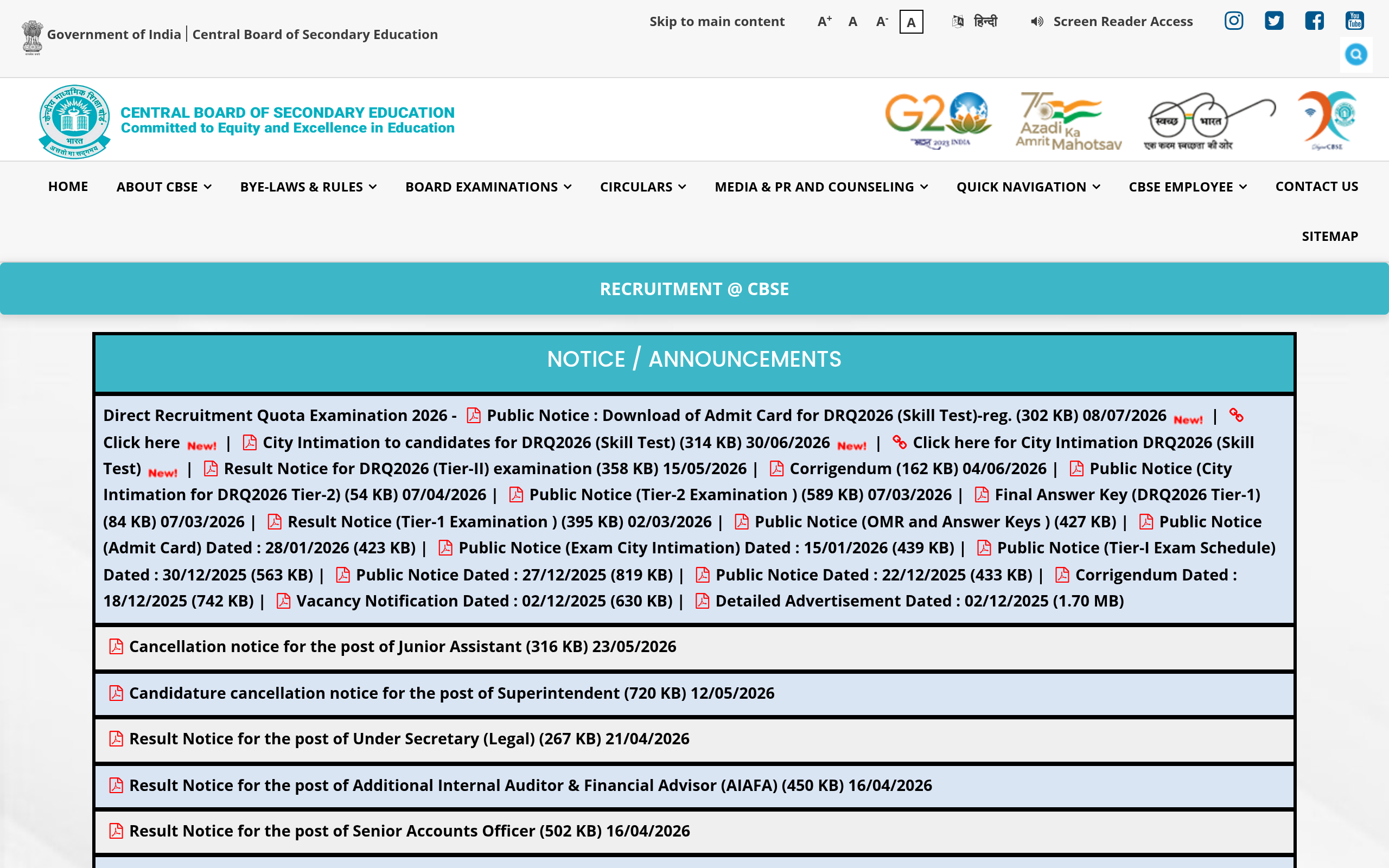The height and width of the screenshot is (868, 1389).
Task: Open Result Notice for Under Secretary (Legal)
Action: (409, 739)
